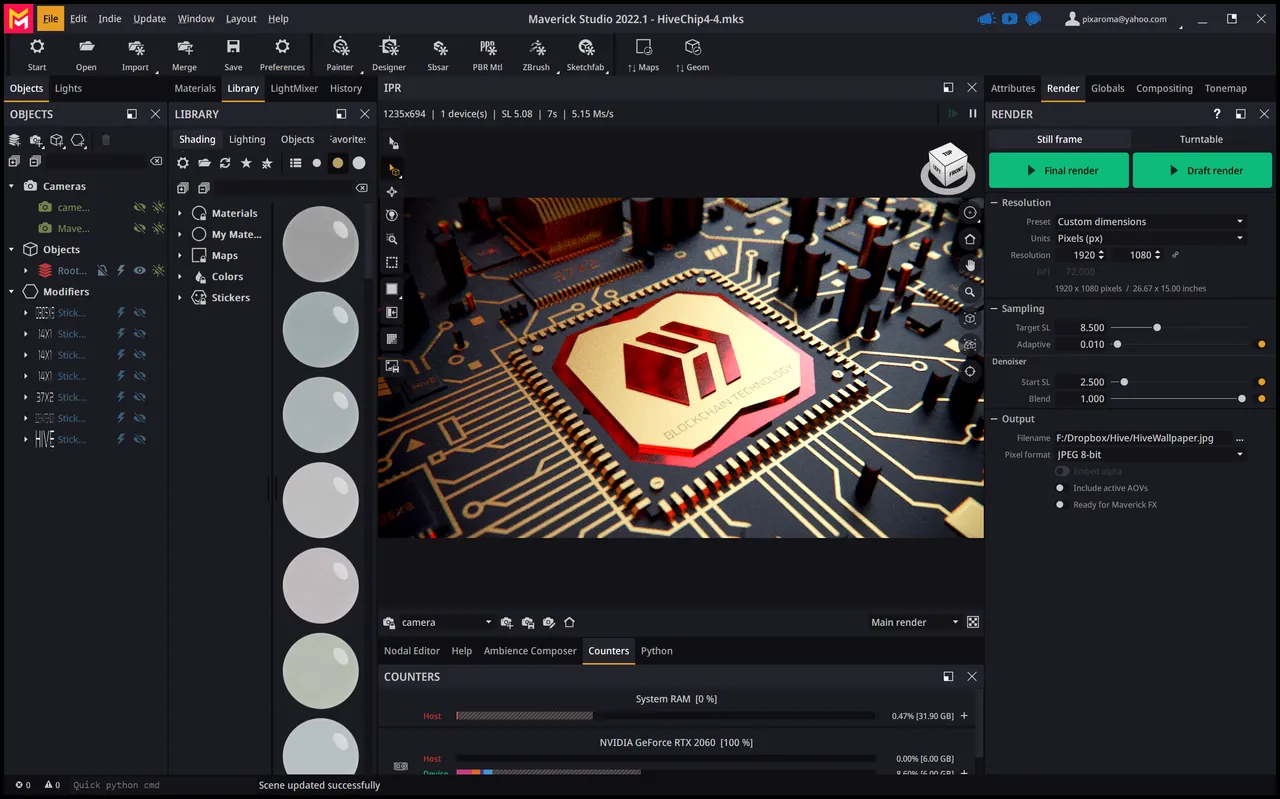Click the Geom toolbar icon
This screenshot has height=799, width=1280.
692,47
